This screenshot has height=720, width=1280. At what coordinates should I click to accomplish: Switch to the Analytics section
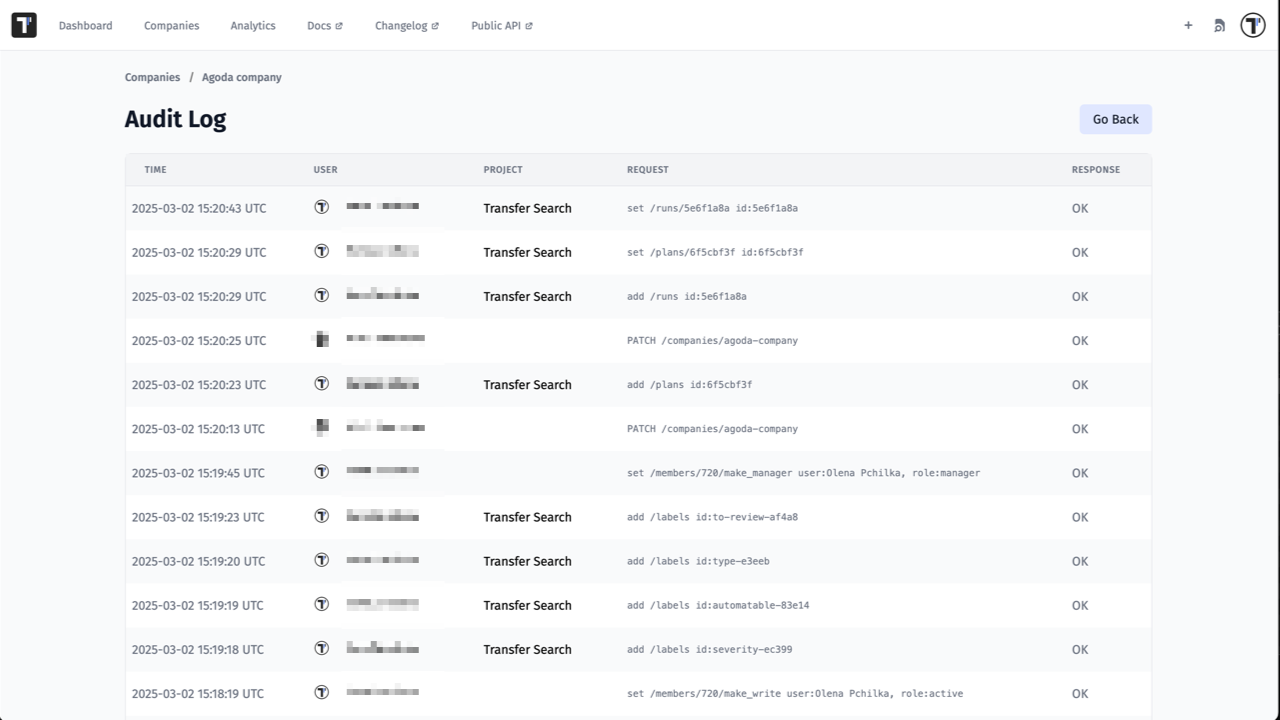tap(252, 25)
